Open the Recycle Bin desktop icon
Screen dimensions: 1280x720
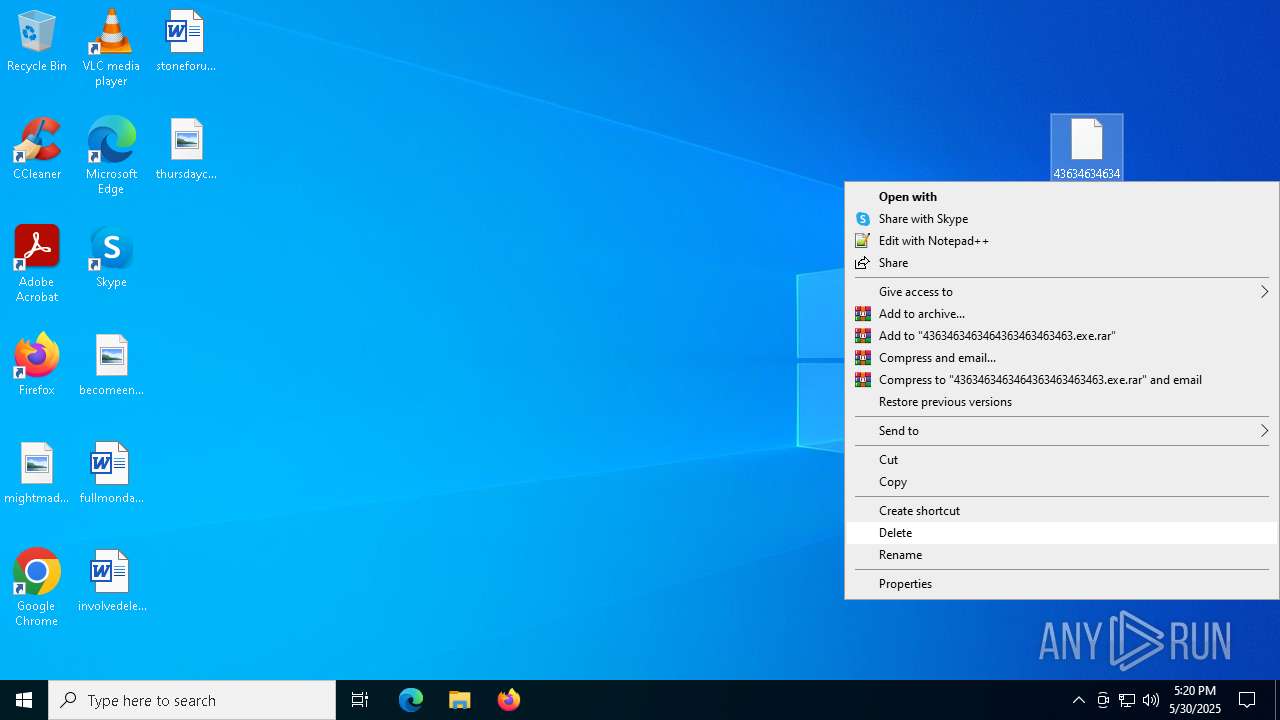(x=37, y=42)
